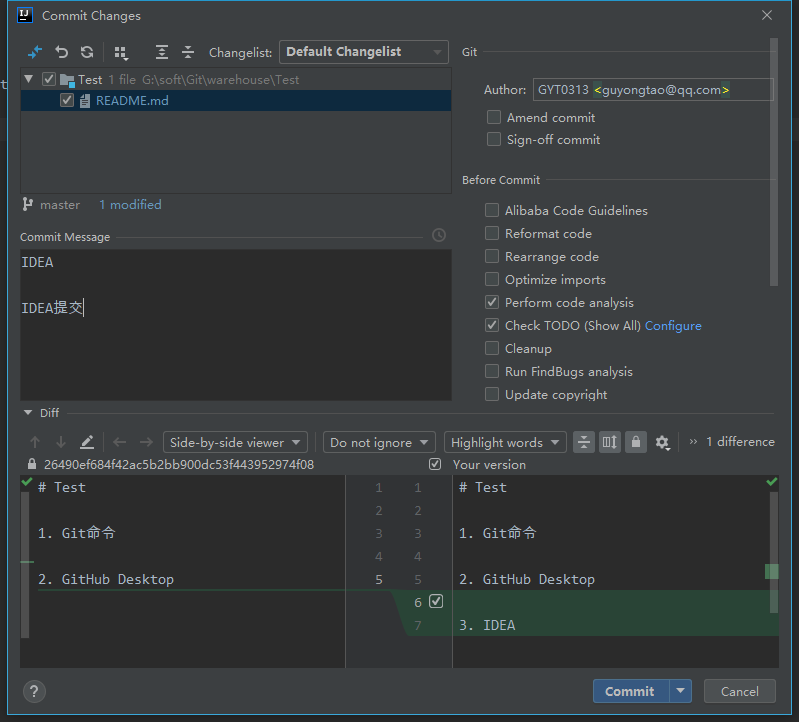Uncheck the README.md file checkbox
799x722 pixels.
click(67, 100)
